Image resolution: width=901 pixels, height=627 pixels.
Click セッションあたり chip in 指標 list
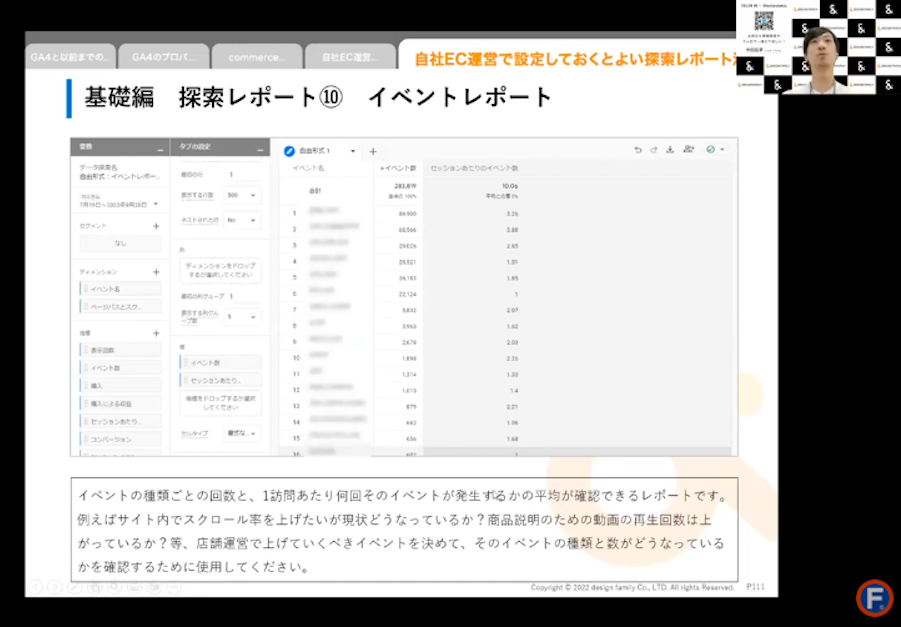tap(120, 421)
